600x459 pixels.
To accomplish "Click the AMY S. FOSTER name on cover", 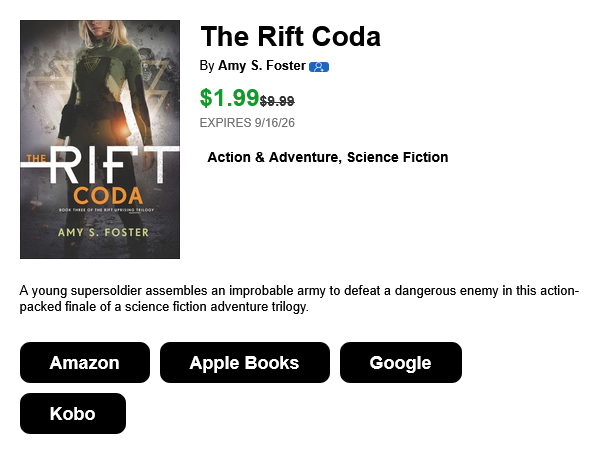I will point(103,232).
